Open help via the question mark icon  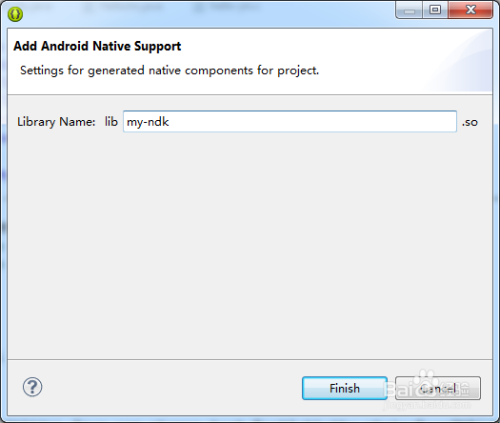click(32, 387)
